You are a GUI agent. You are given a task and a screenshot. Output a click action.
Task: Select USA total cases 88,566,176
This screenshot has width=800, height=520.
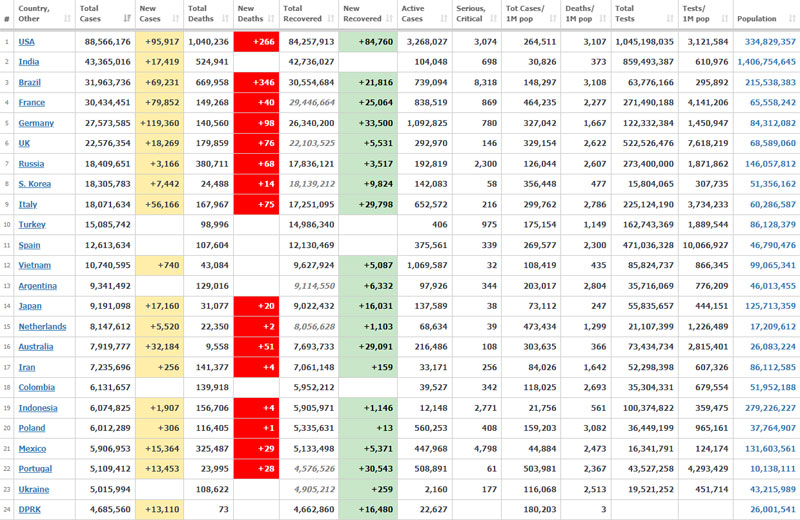click(x=108, y=42)
